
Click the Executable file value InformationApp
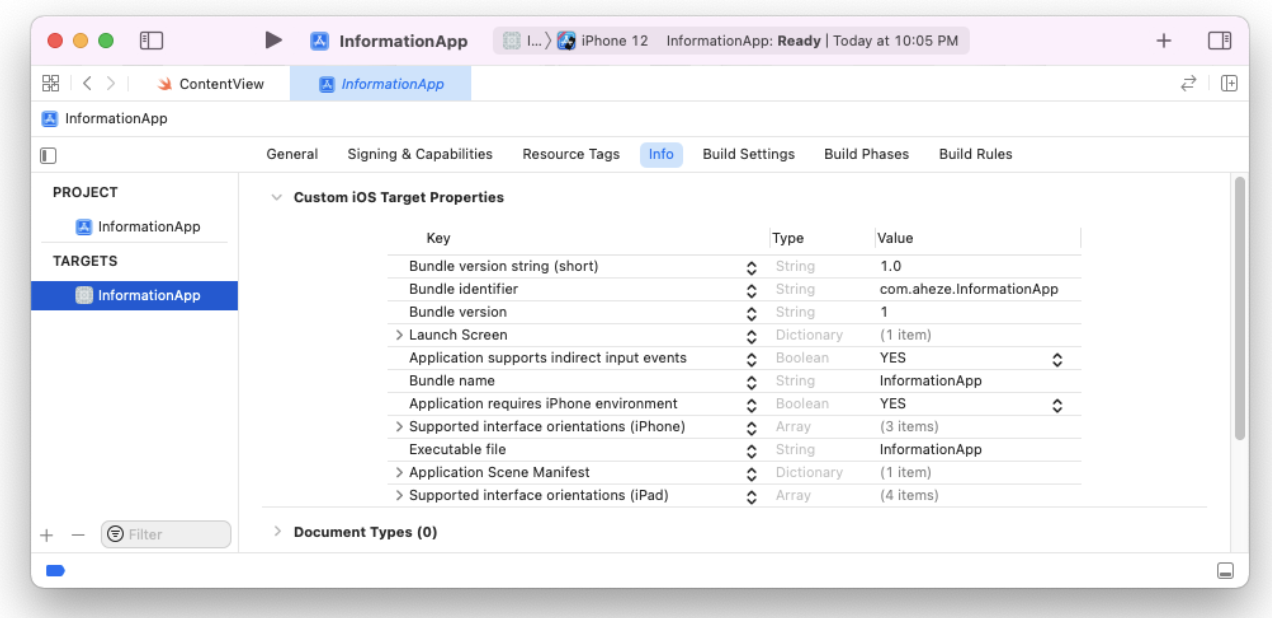[x=931, y=450]
